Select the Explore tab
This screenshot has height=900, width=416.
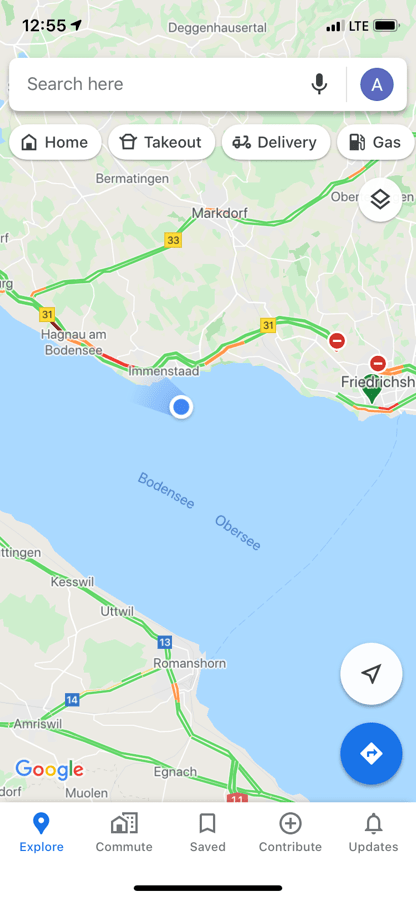pos(41,832)
